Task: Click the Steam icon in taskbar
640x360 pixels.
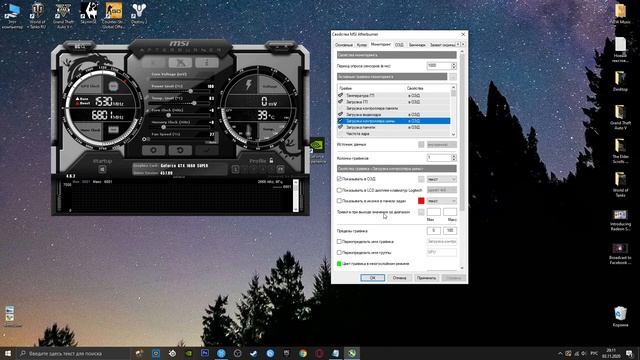Action: click(253, 353)
